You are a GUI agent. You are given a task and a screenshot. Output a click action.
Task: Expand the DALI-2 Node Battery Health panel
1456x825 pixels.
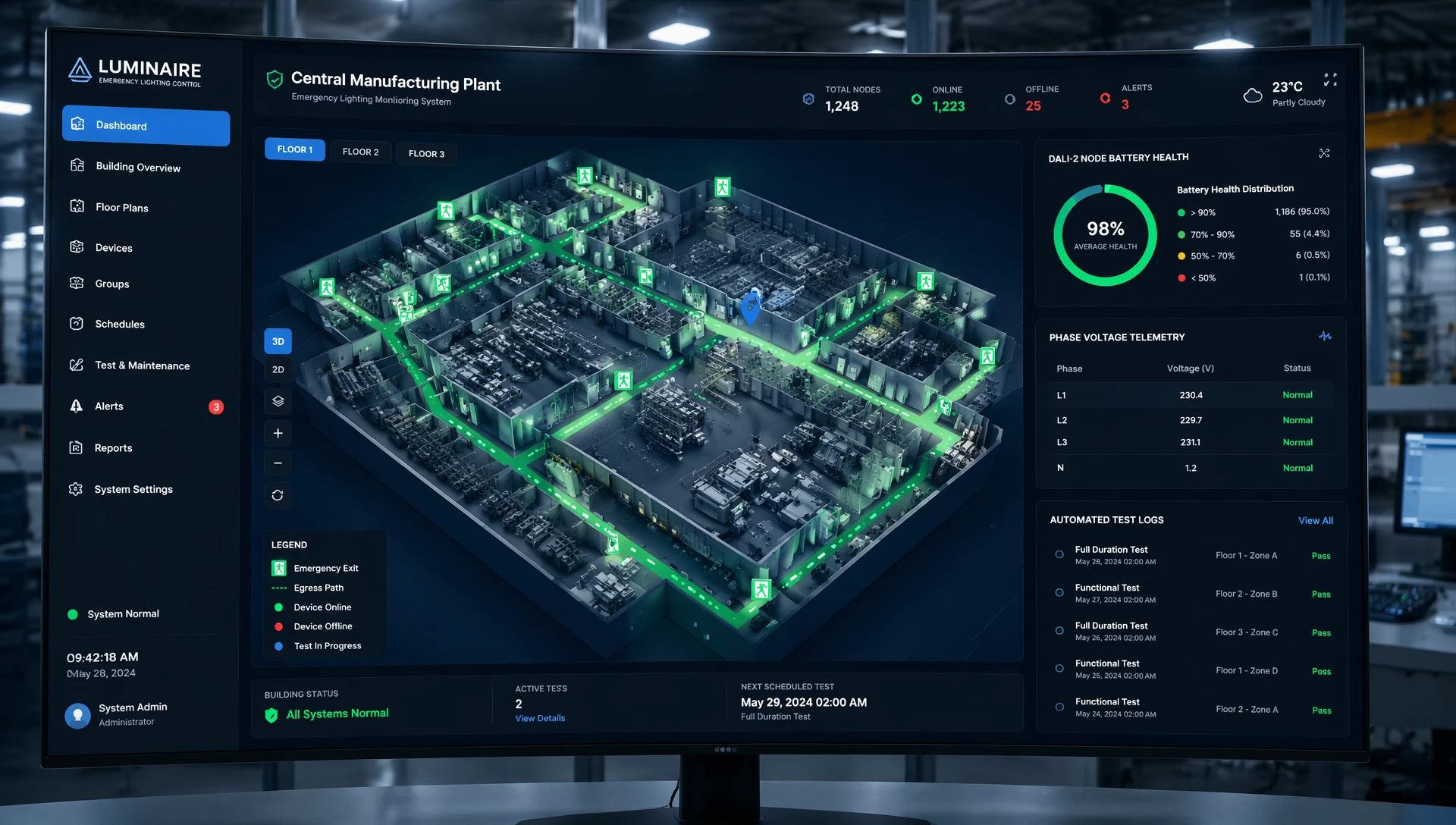pos(1324,153)
